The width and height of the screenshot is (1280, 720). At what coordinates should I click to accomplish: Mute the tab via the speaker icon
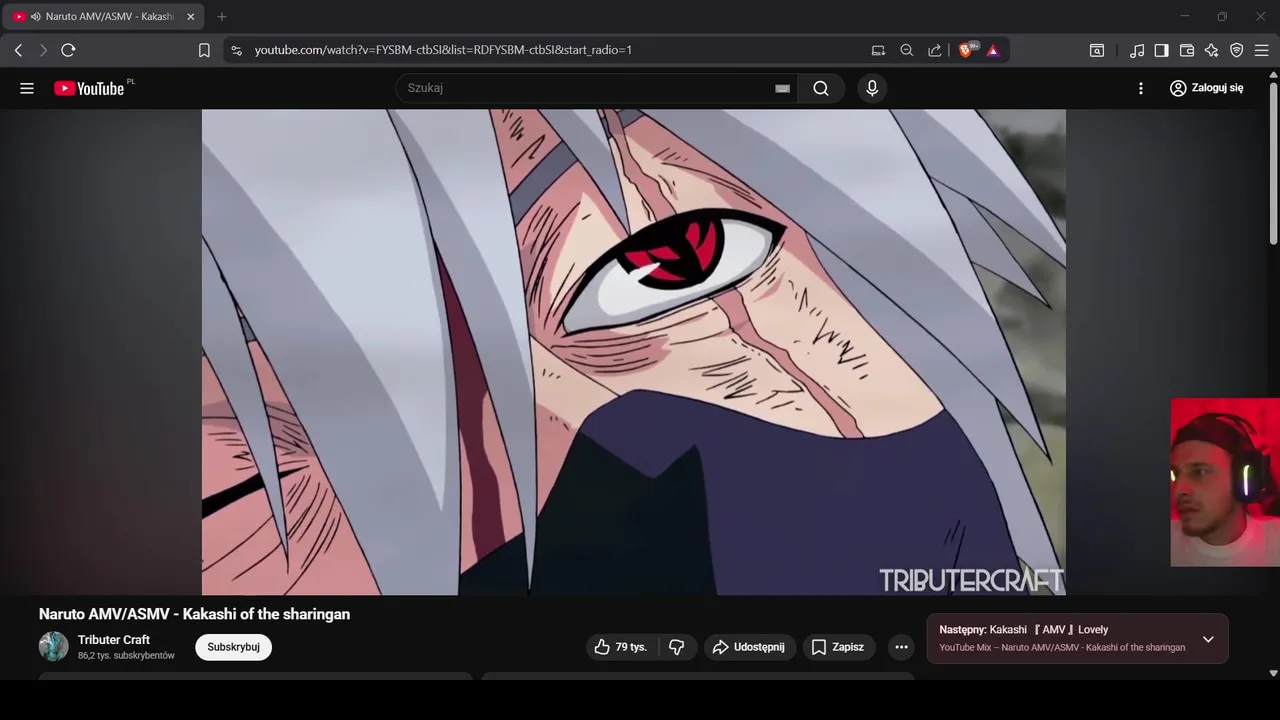point(36,17)
